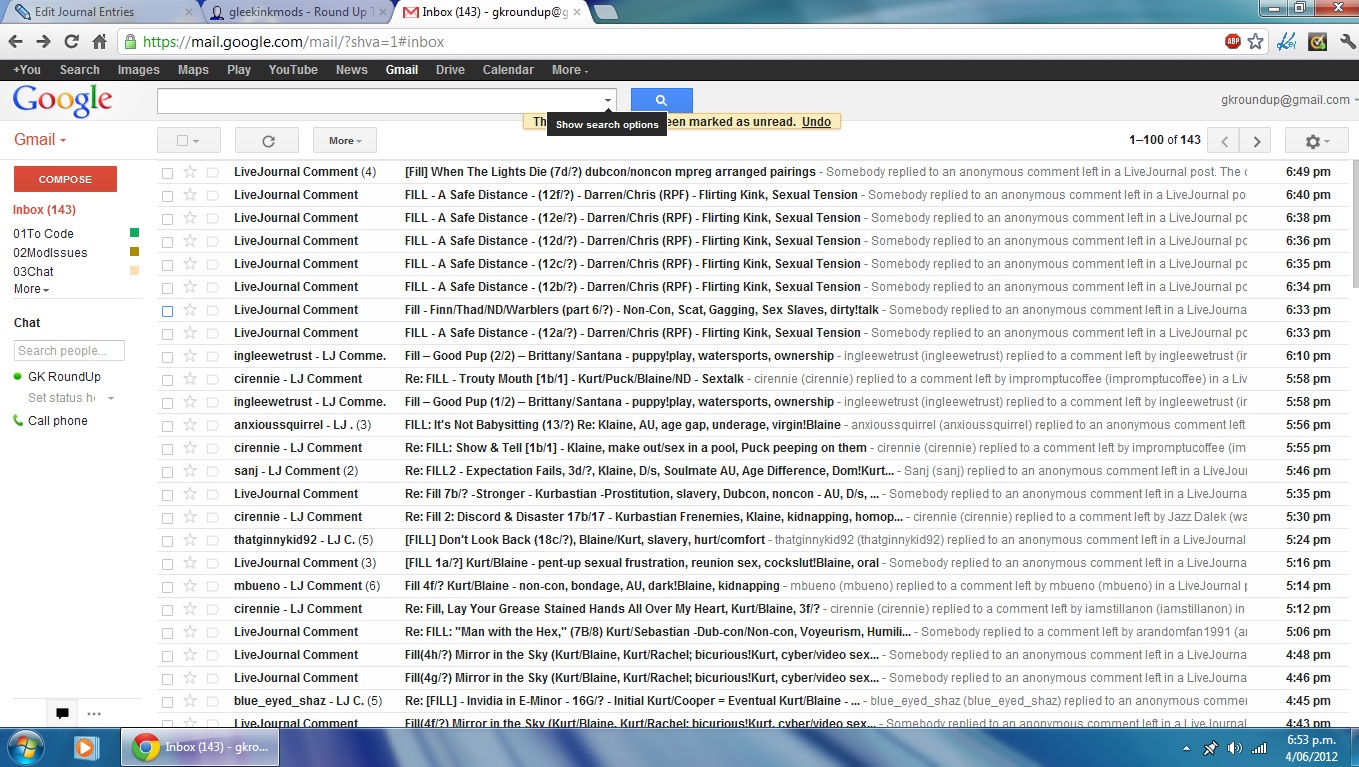Open the select-all checkbox dropdown
Viewport: 1359px width, 767px height.
[188, 141]
